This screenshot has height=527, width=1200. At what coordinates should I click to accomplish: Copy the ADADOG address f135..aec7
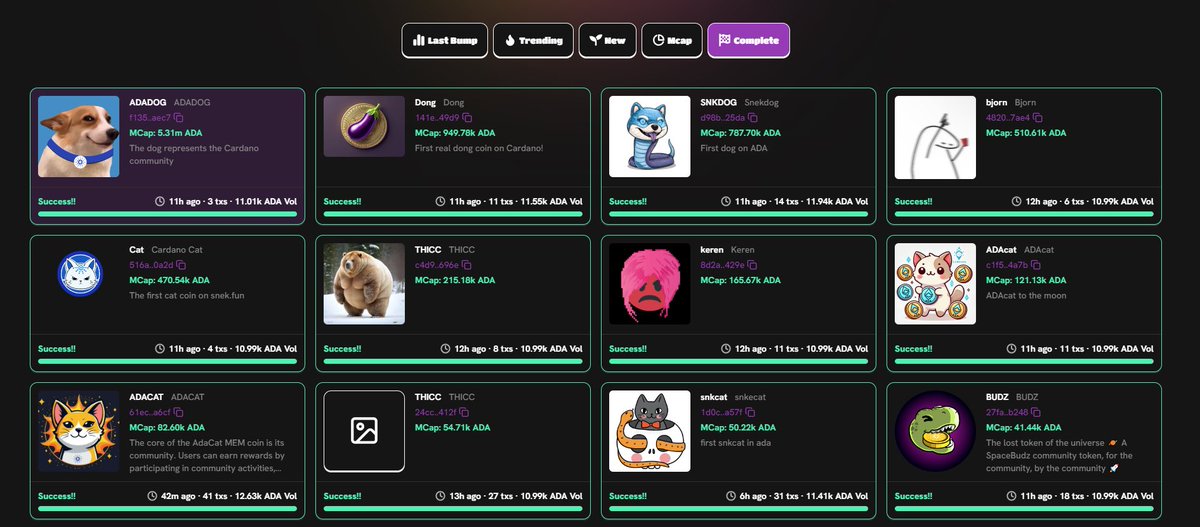click(x=178, y=118)
